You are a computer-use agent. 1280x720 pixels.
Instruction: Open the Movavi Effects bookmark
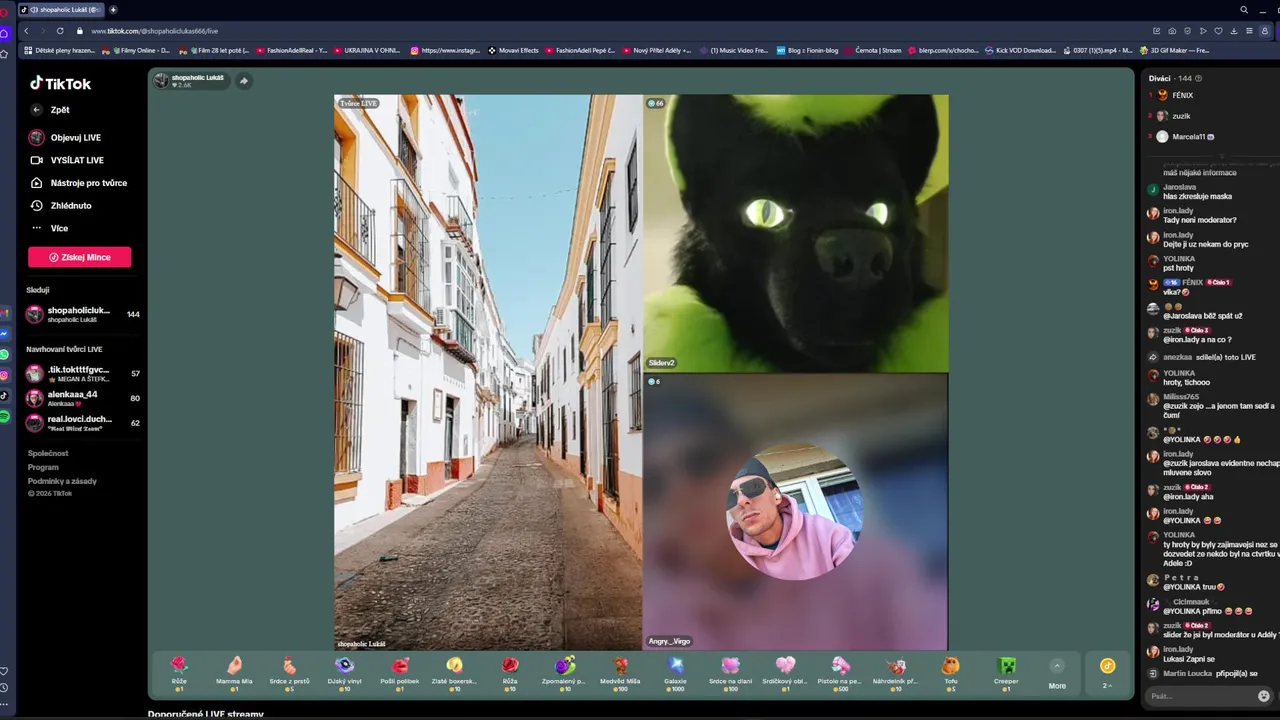pos(514,50)
